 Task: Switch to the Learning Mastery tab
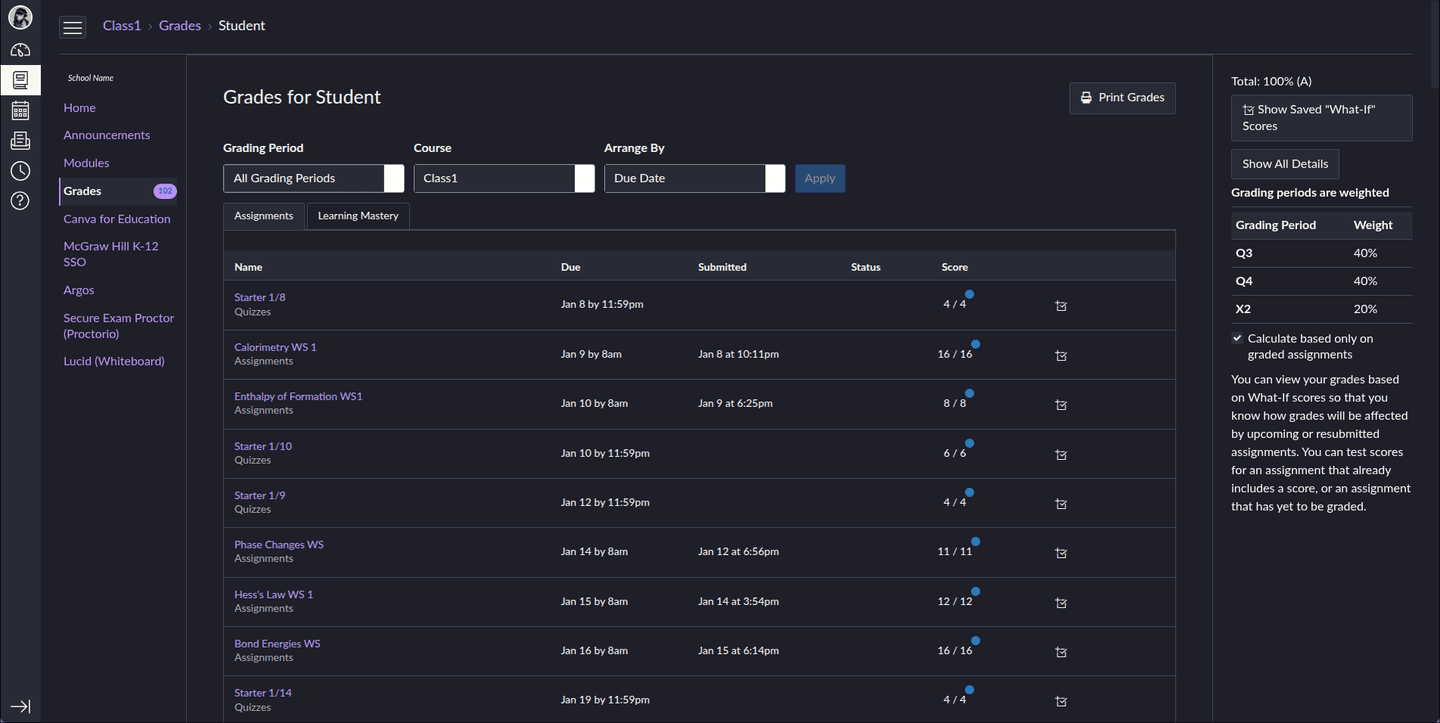[x=358, y=216]
